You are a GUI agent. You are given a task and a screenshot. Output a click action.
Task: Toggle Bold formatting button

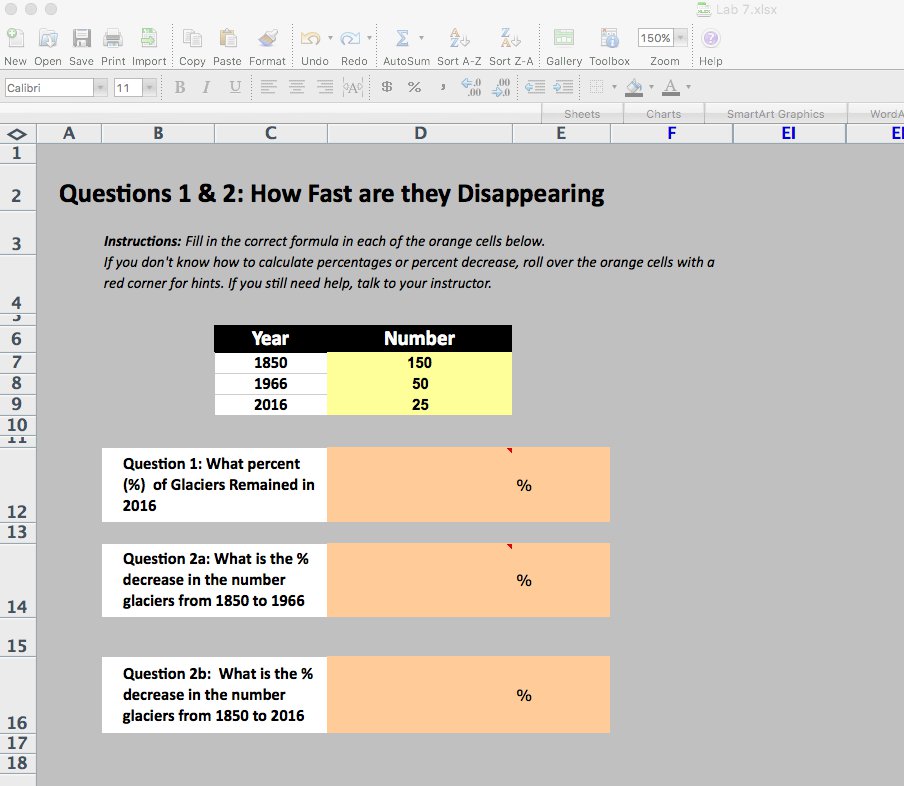coord(180,87)
